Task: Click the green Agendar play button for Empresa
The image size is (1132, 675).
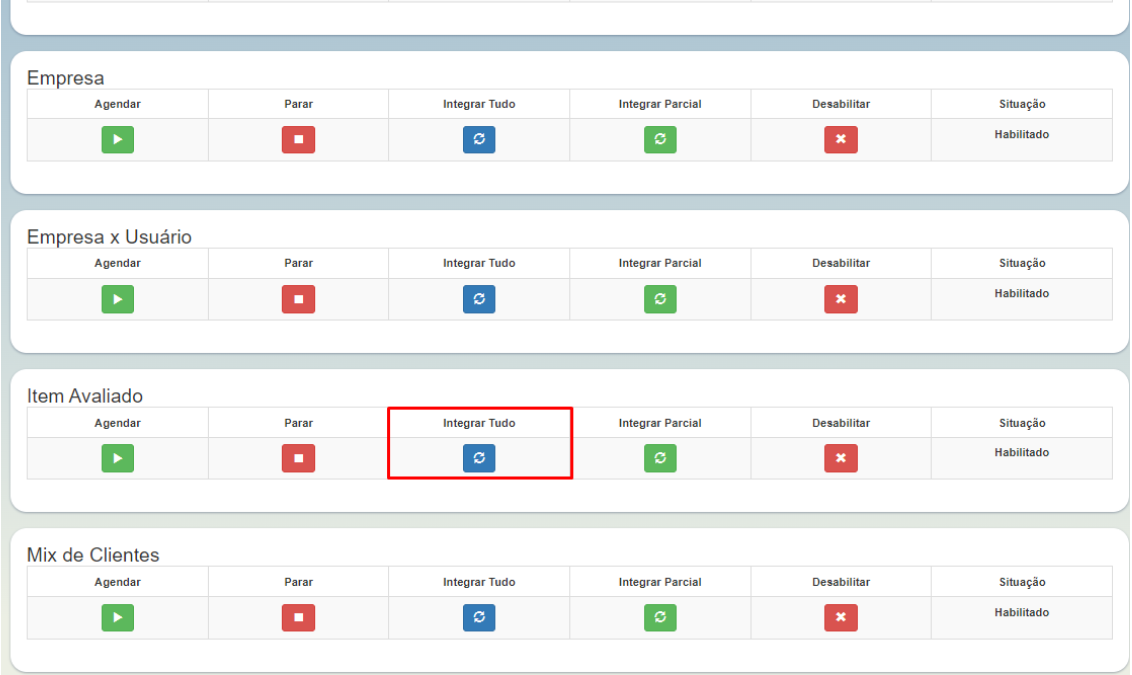Action: pos(118,139)
